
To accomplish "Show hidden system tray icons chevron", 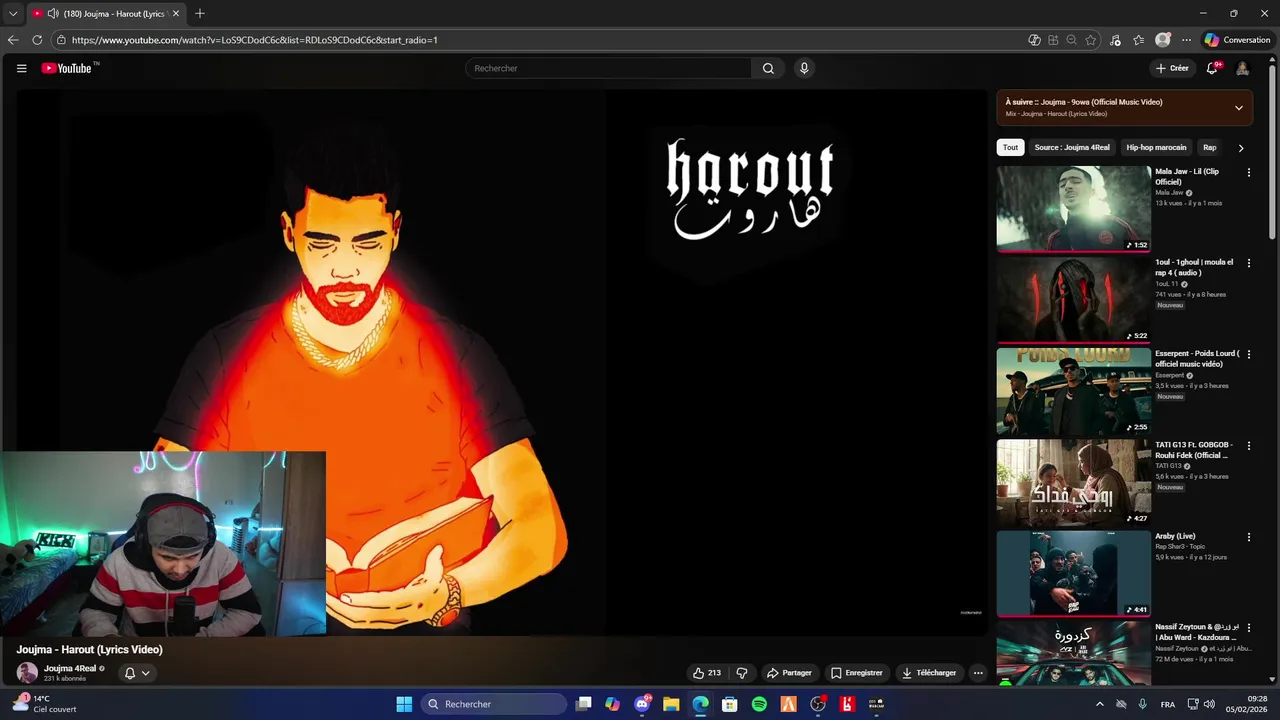I will tap(1100, 704).
